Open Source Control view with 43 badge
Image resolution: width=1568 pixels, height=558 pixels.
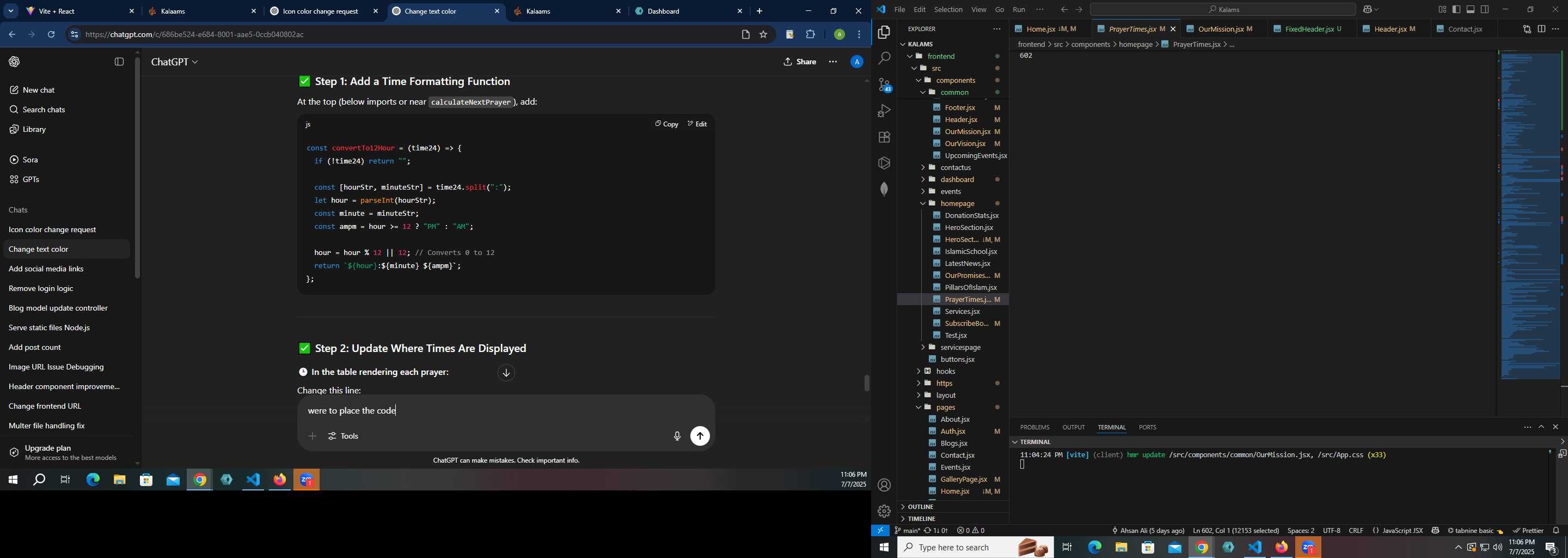(x=884, y=84)
